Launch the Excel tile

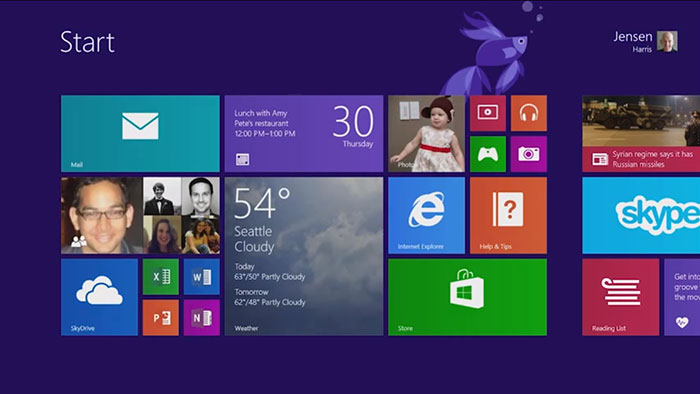click(x=161, y=277)
